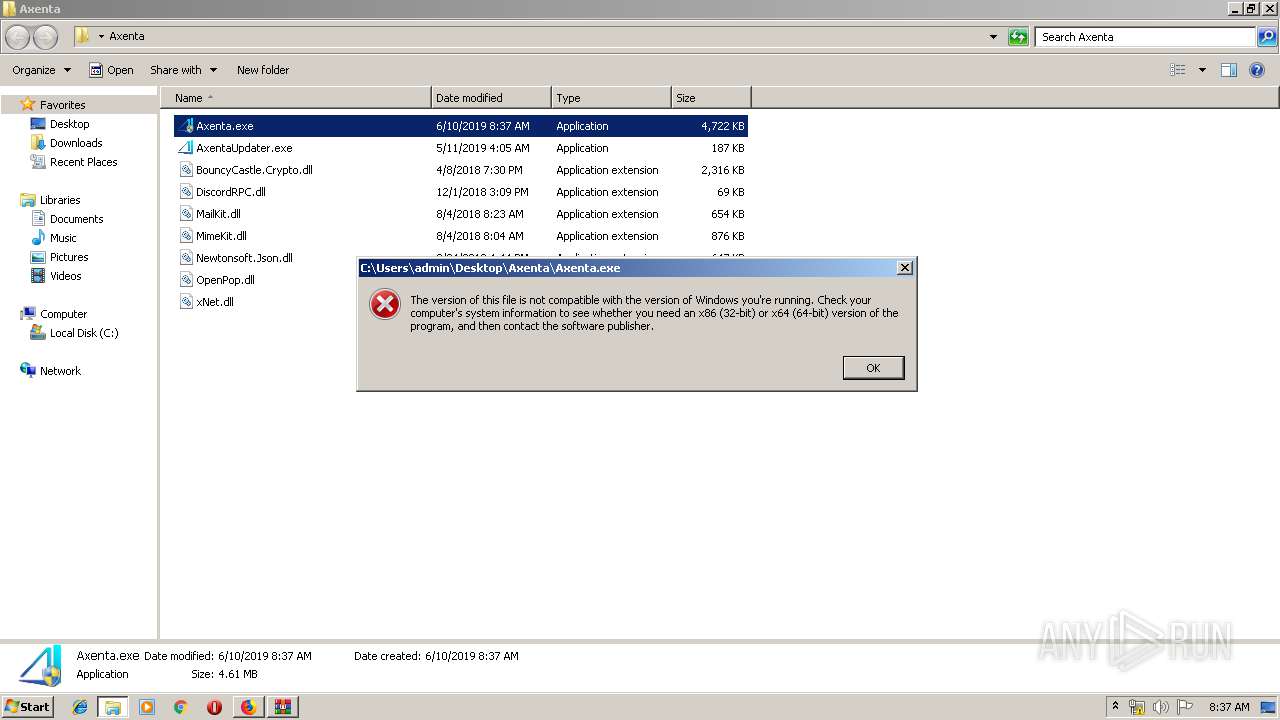Open Desktop in Favorites
Viewport: 1280px width, 720px height.
tap(69, 124)
